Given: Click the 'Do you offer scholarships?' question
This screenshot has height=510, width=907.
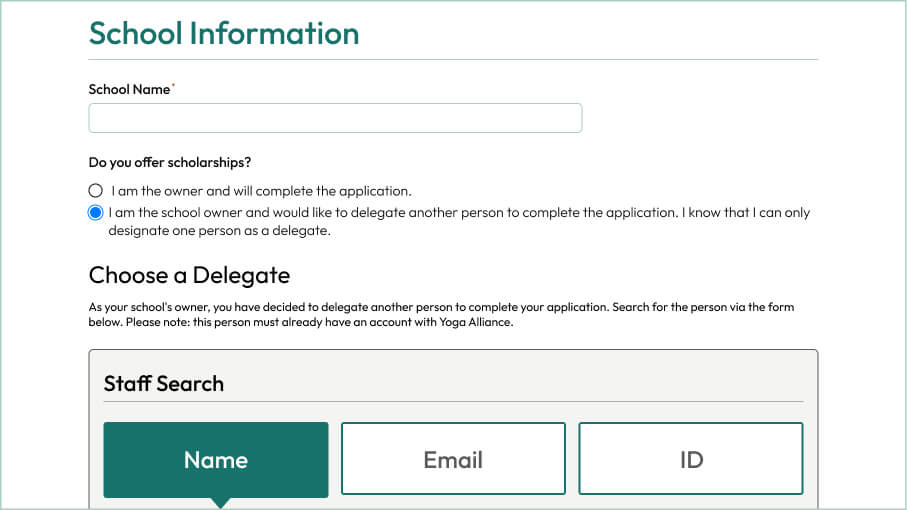Looking at the screenshot, I should point(170,162).
